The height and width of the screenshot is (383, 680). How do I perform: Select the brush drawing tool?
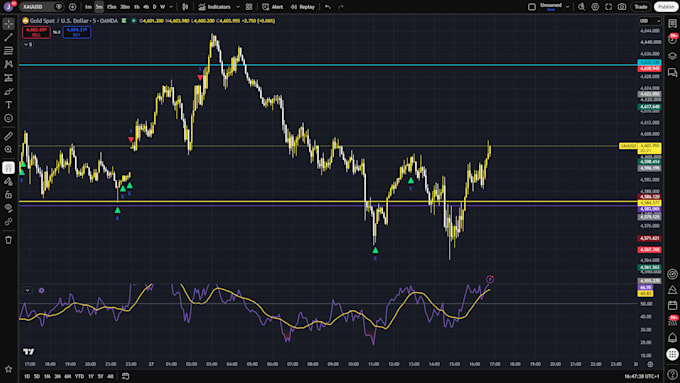[x=8, y=92]
